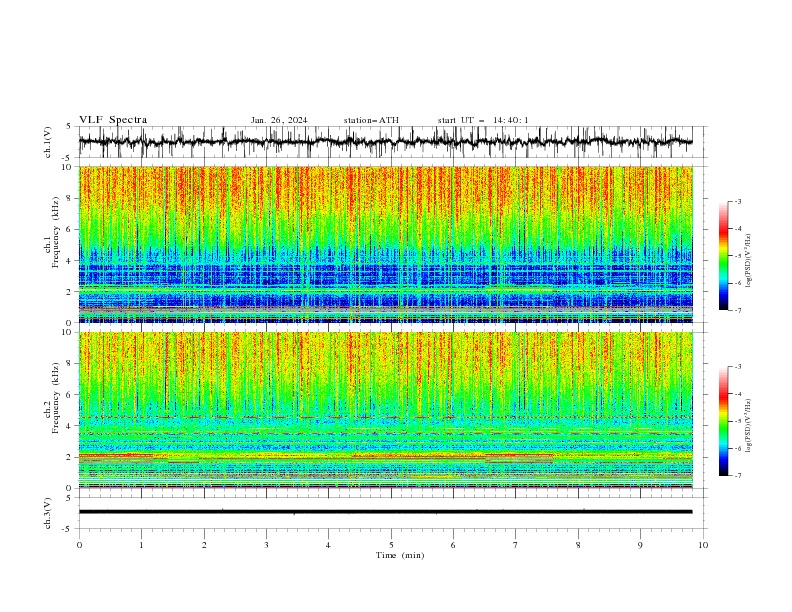792x612 pixels.
Task: Click inside the ch.2 spectrogram panel
Action: point(385,410)
